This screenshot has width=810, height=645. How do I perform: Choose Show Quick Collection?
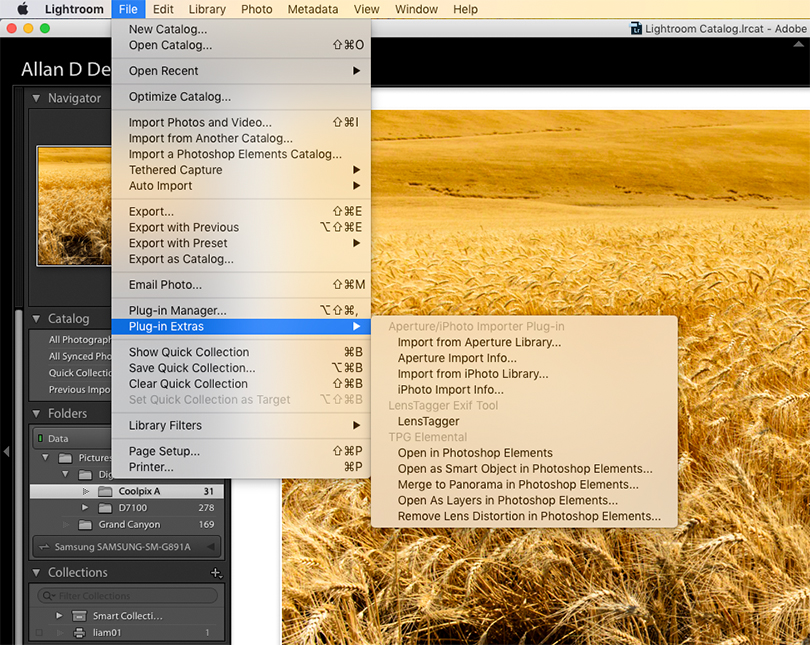[241, 352]
